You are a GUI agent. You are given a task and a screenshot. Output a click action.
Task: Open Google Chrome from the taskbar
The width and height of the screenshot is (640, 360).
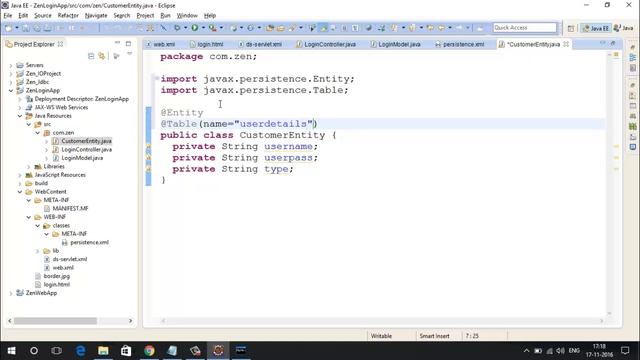[149, 351]
